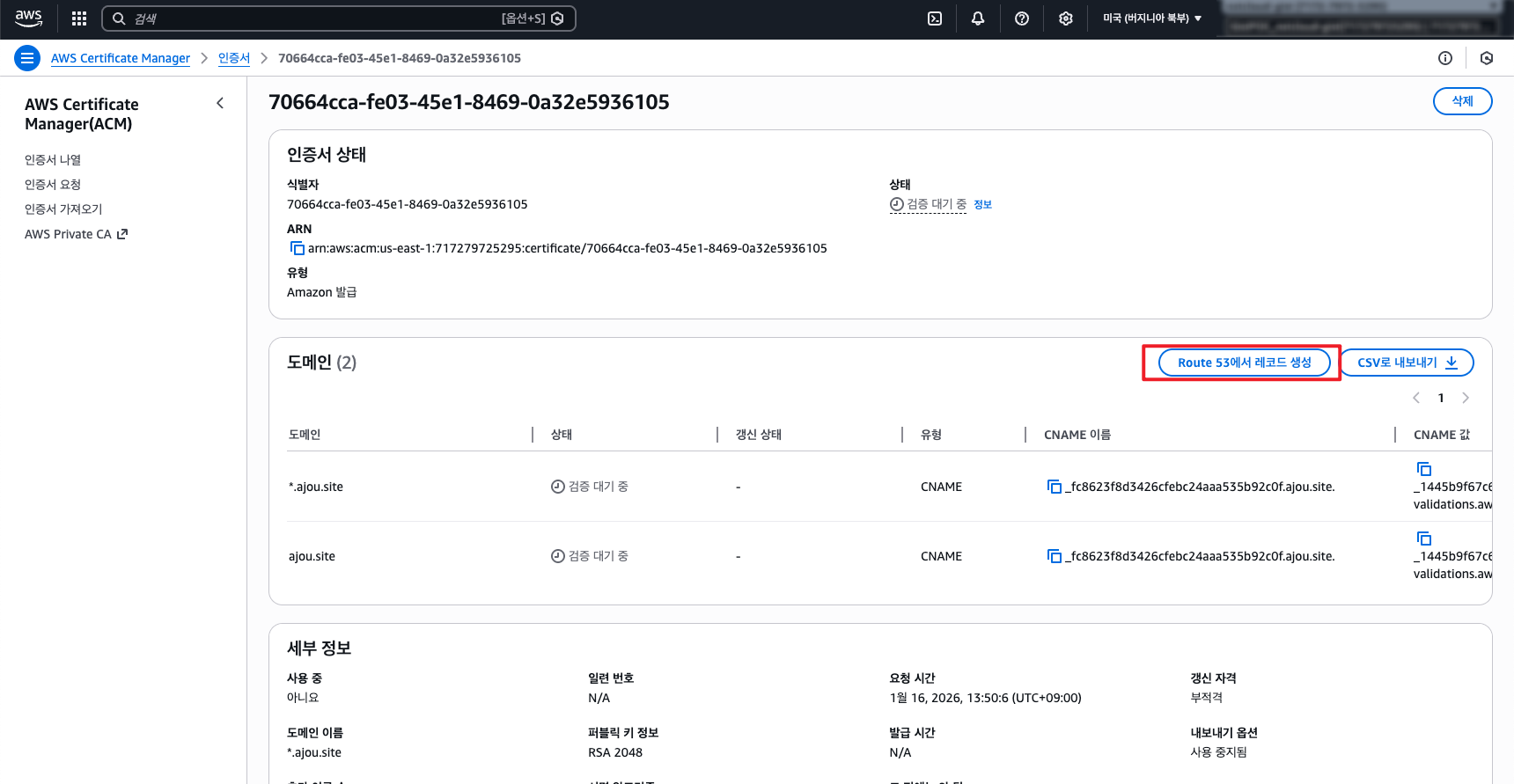
Task: Sort by the 도메인 column header
Action: click(305, 435)
